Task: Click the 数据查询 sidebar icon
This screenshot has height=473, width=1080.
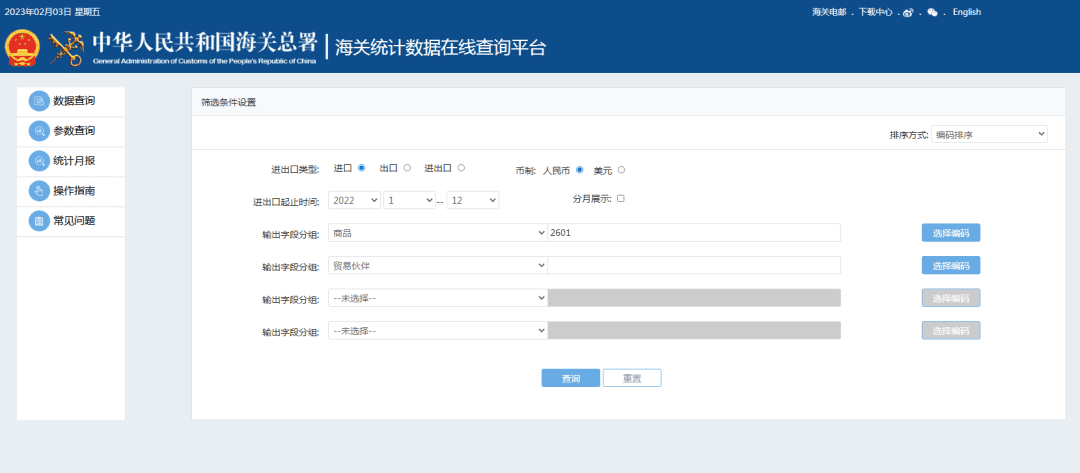Action: pyautogui.click(x=39, y=101)
